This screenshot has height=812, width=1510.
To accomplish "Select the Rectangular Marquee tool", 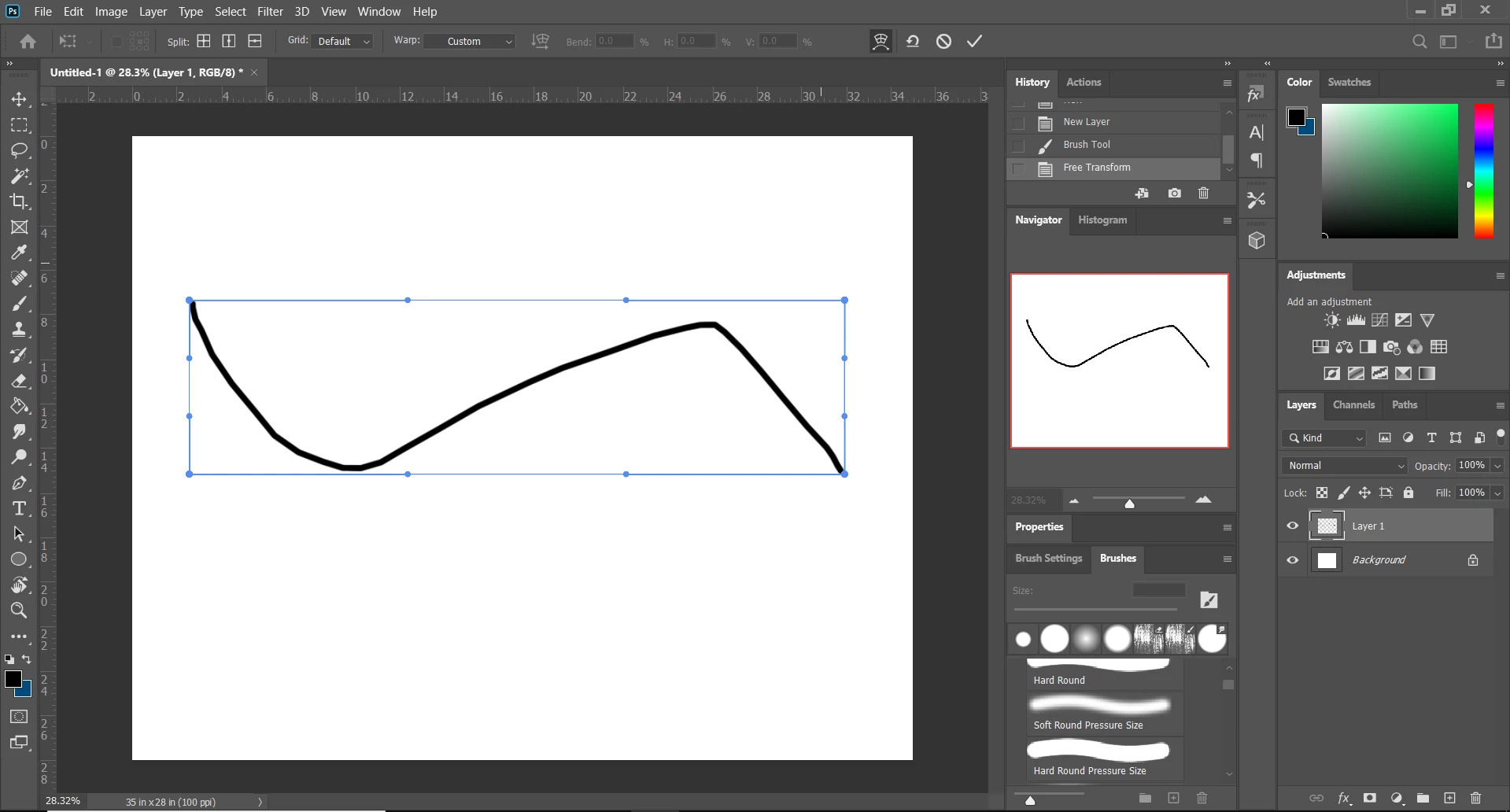I will point(19,125).
